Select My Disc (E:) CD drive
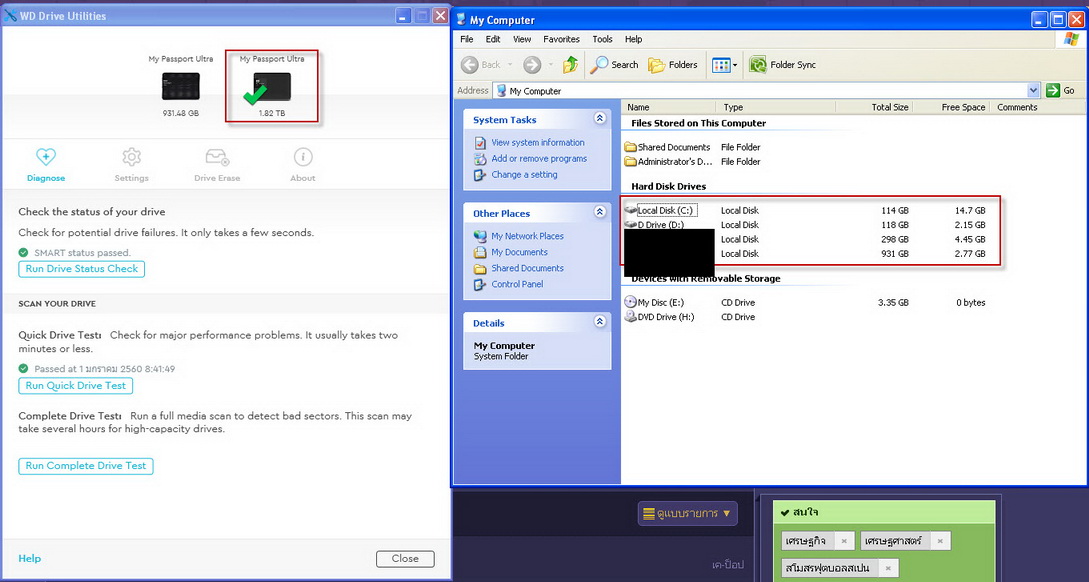The image size is (1089, 582). pyautogui.click(x=654, y=303)
